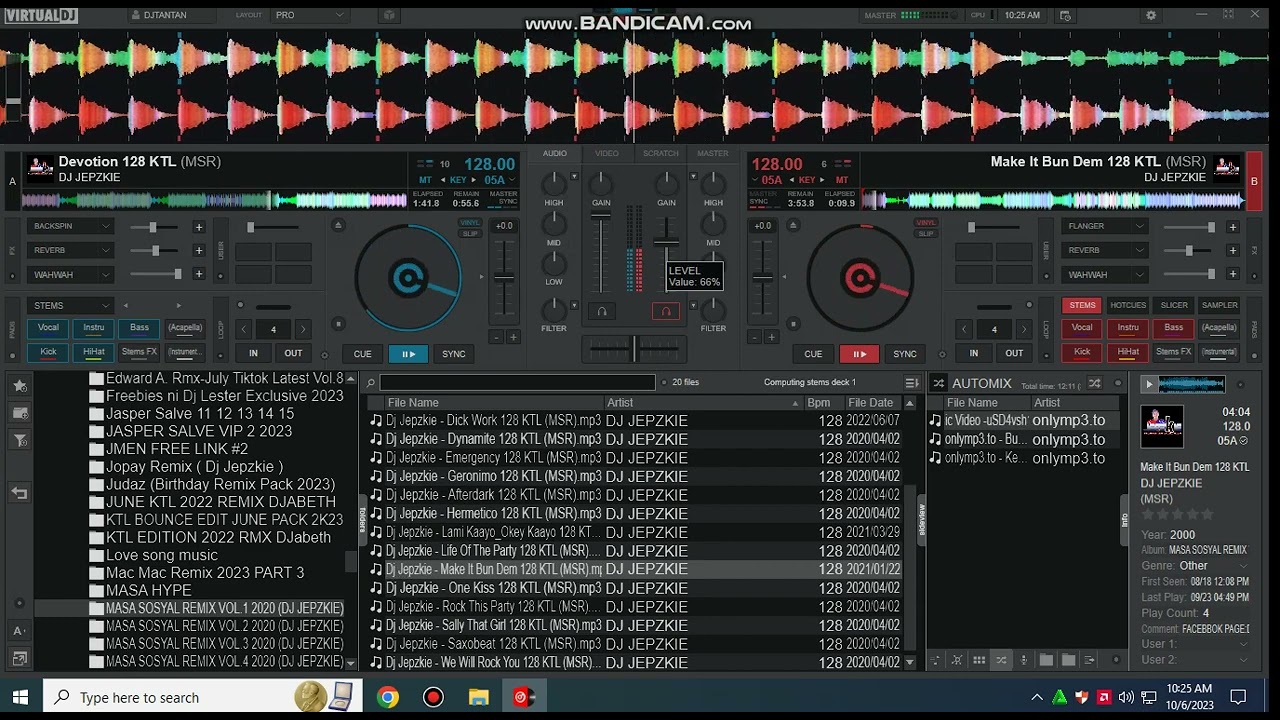Switch to the SCRATCH mixer tab
Viewport: 1280px width, 720px height.
tap(661, 154)
